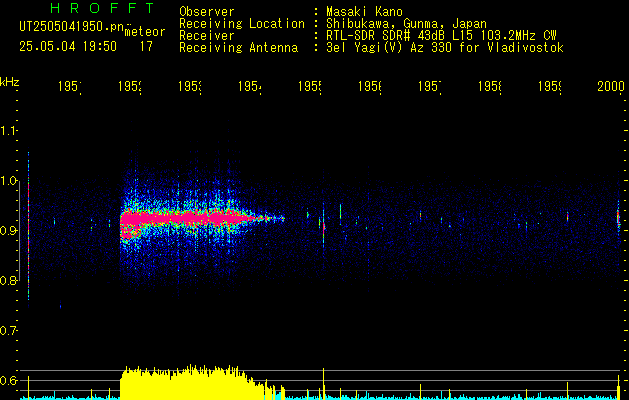Click the 'Receiver' label

pyautogui.click(x=207, y=36)
